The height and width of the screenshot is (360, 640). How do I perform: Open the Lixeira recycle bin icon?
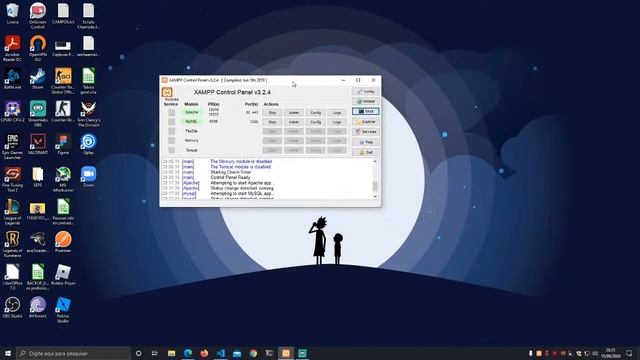[12, 14]
